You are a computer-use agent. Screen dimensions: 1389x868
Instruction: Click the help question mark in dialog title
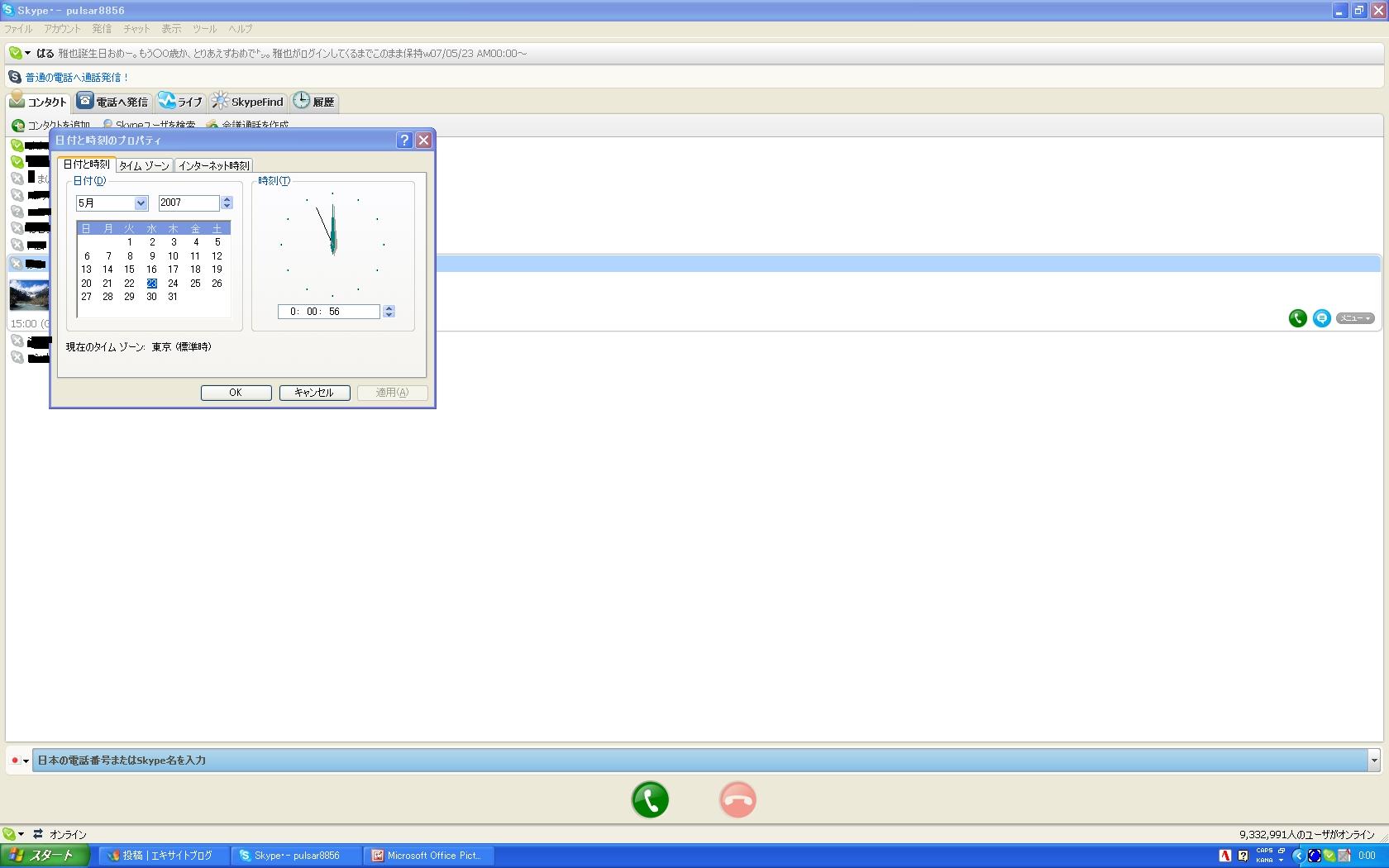coord(404,141)
